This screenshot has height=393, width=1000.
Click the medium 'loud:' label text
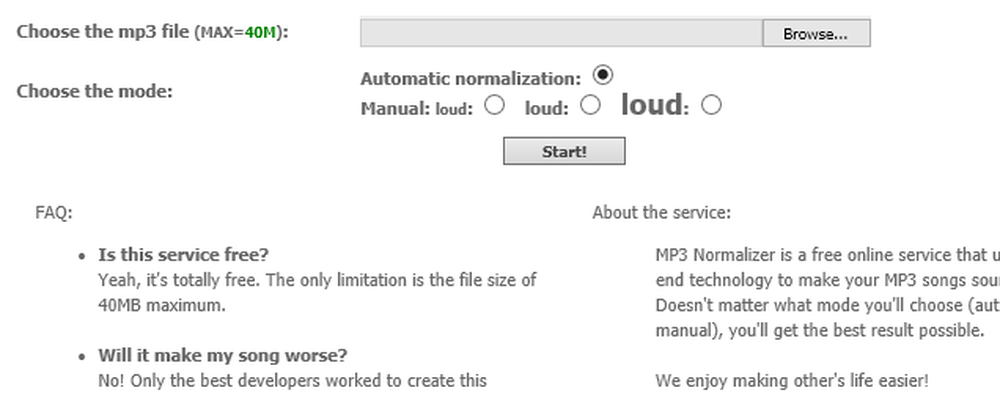(547, 109)
